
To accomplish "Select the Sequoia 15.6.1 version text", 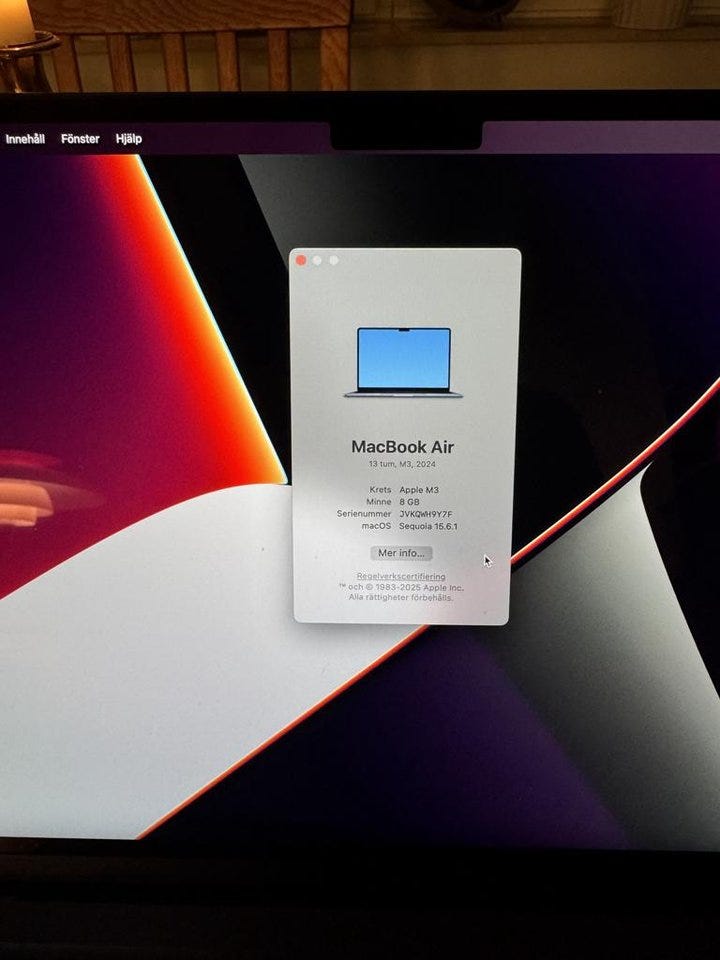I will point(429,526).
